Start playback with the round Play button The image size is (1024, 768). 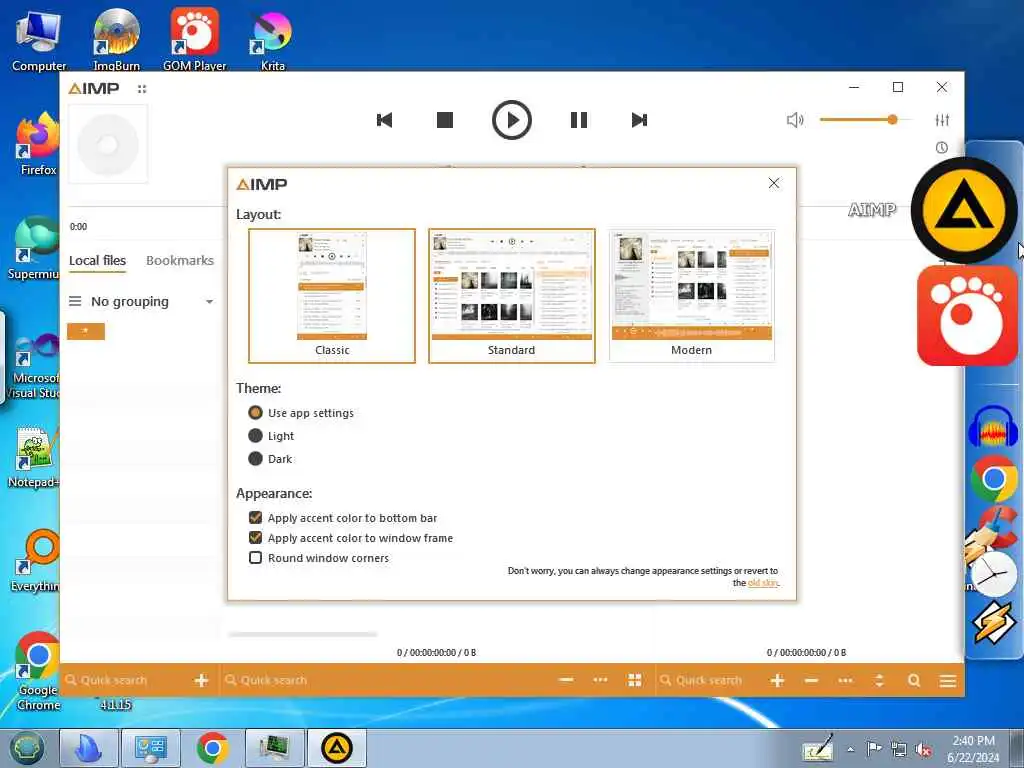(x=511, y=120)
